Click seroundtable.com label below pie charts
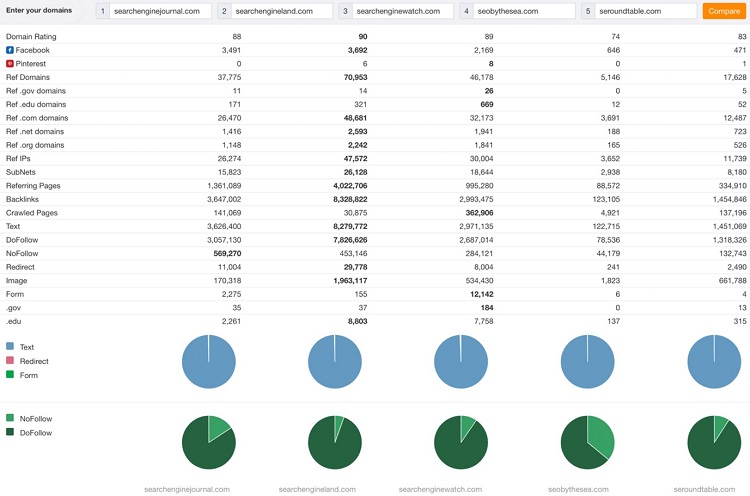Viewport: 750px width, 496px height. tap(704, 489)
